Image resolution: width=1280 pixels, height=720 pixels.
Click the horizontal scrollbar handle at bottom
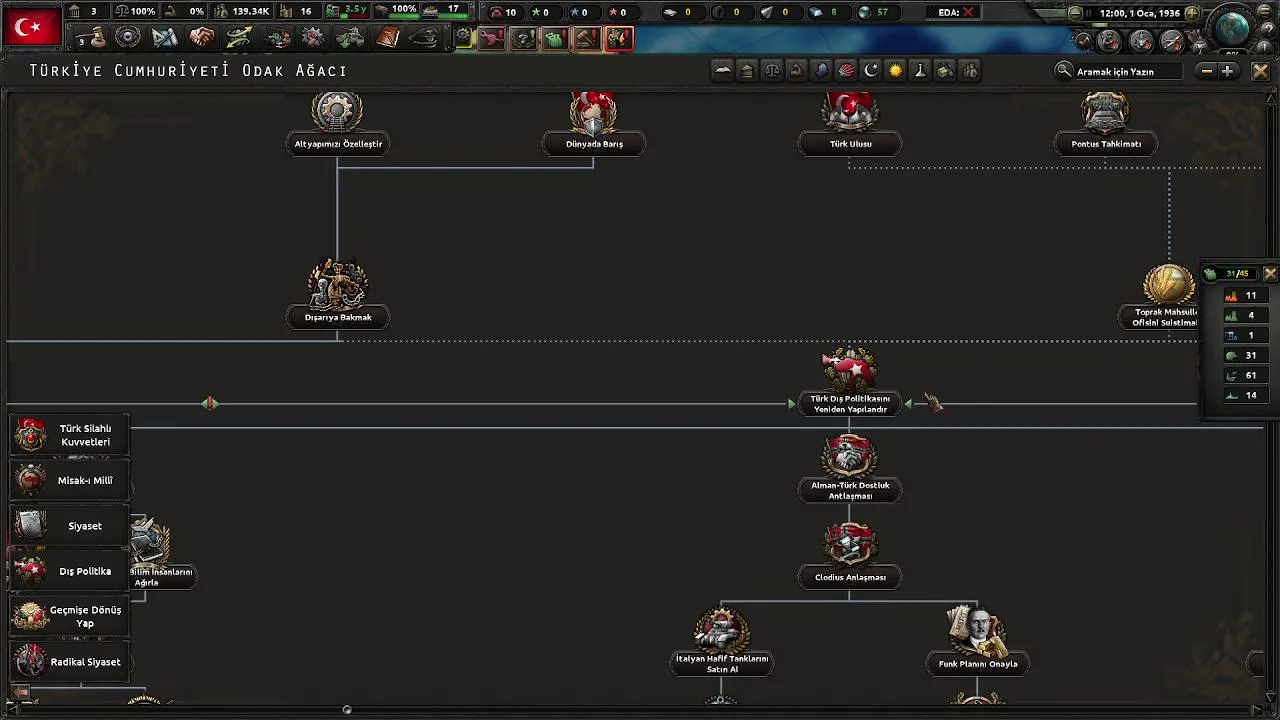point(347,710)
